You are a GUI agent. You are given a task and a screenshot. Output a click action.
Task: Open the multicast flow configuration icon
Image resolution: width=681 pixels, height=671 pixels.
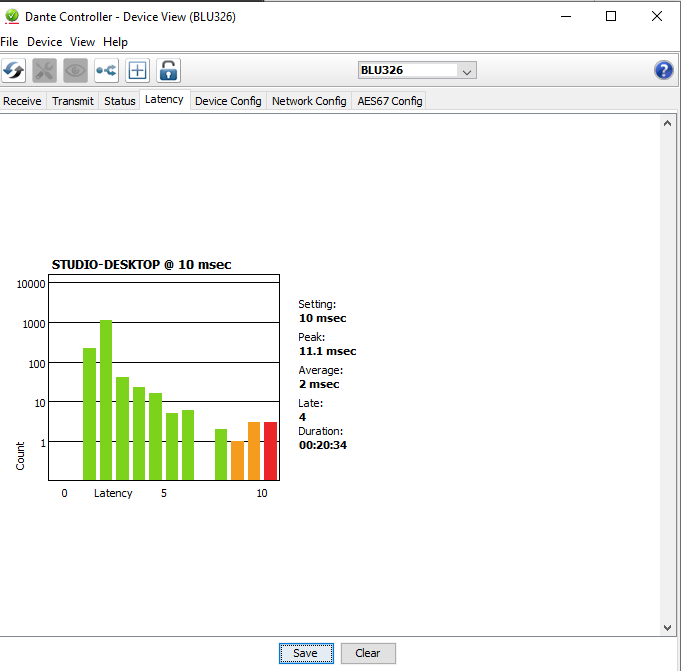click(x=106, y=70)
